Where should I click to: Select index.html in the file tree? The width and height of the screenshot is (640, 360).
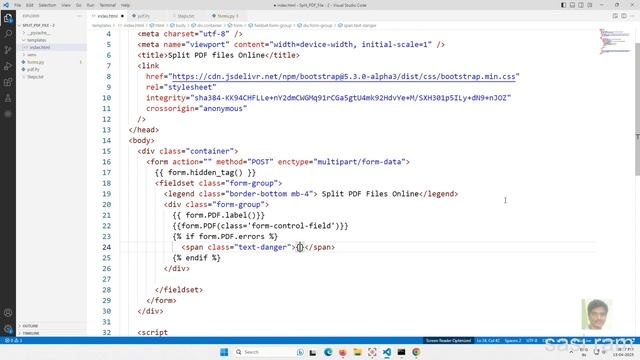coord(40,47)
